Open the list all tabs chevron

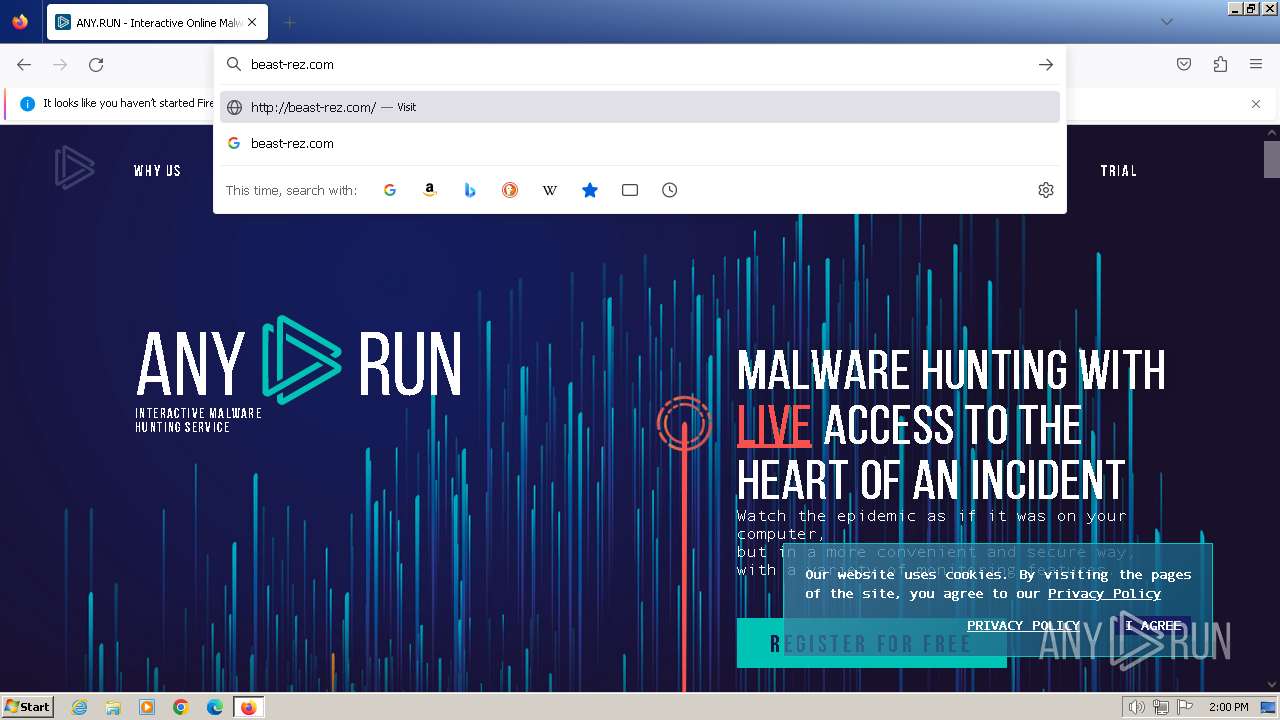1166,22
